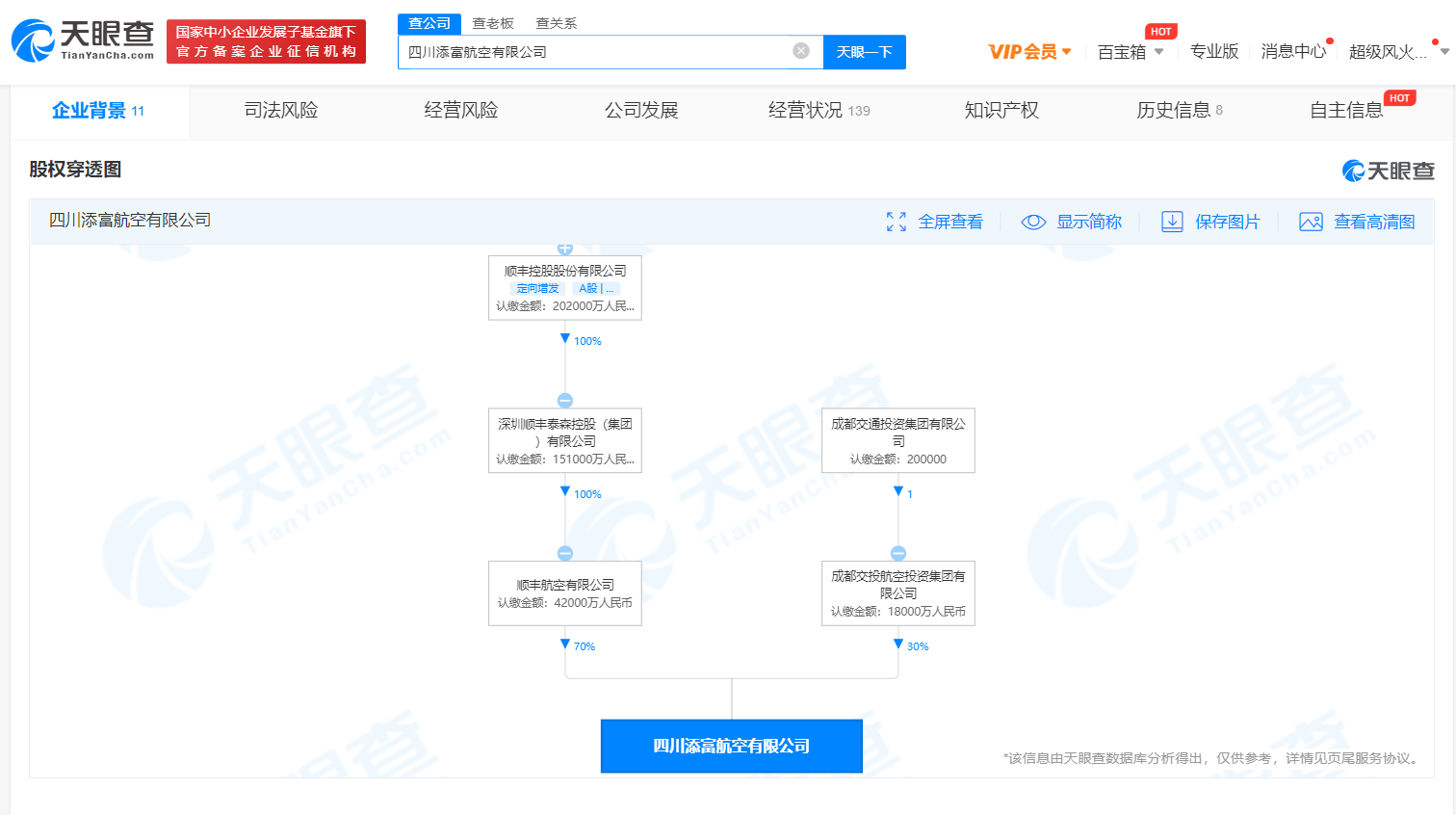Select the 司法风险 tab
Image resolution: width=1456 pixels, height=815 pixels.
tap(281, 111)
